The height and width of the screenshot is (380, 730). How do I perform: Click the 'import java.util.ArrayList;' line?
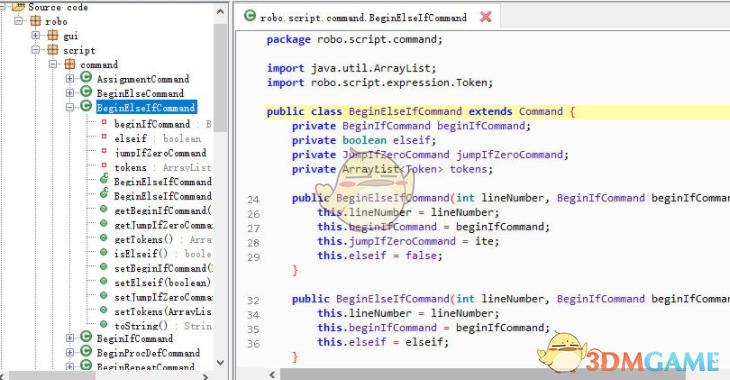(x=351, y=68)
